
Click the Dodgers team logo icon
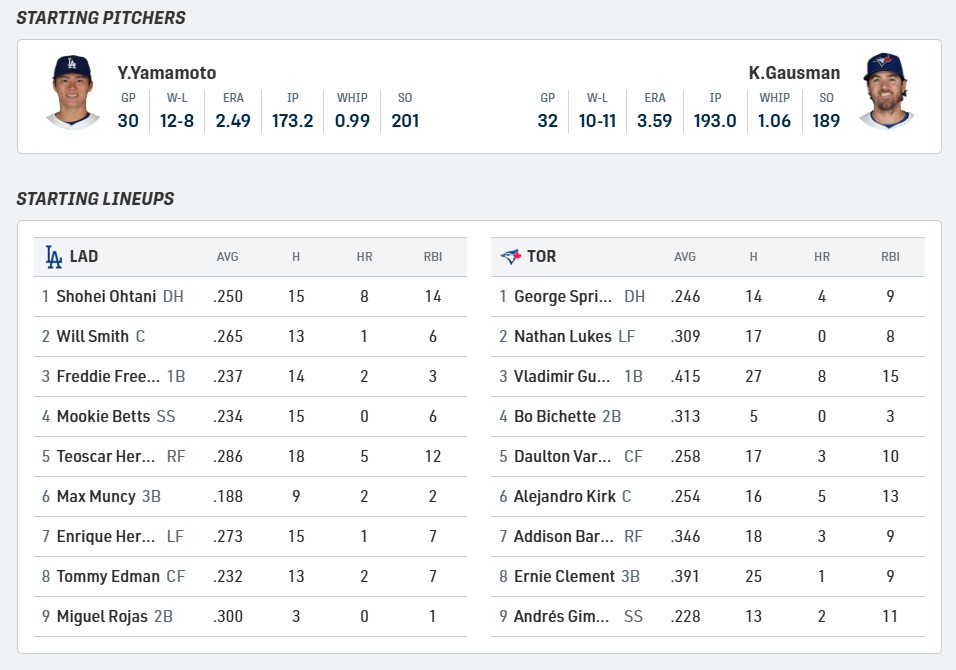click(53, 257)
